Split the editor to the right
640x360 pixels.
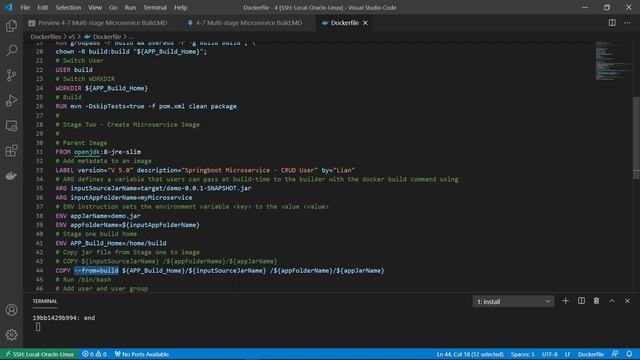(x=612, y=23)
